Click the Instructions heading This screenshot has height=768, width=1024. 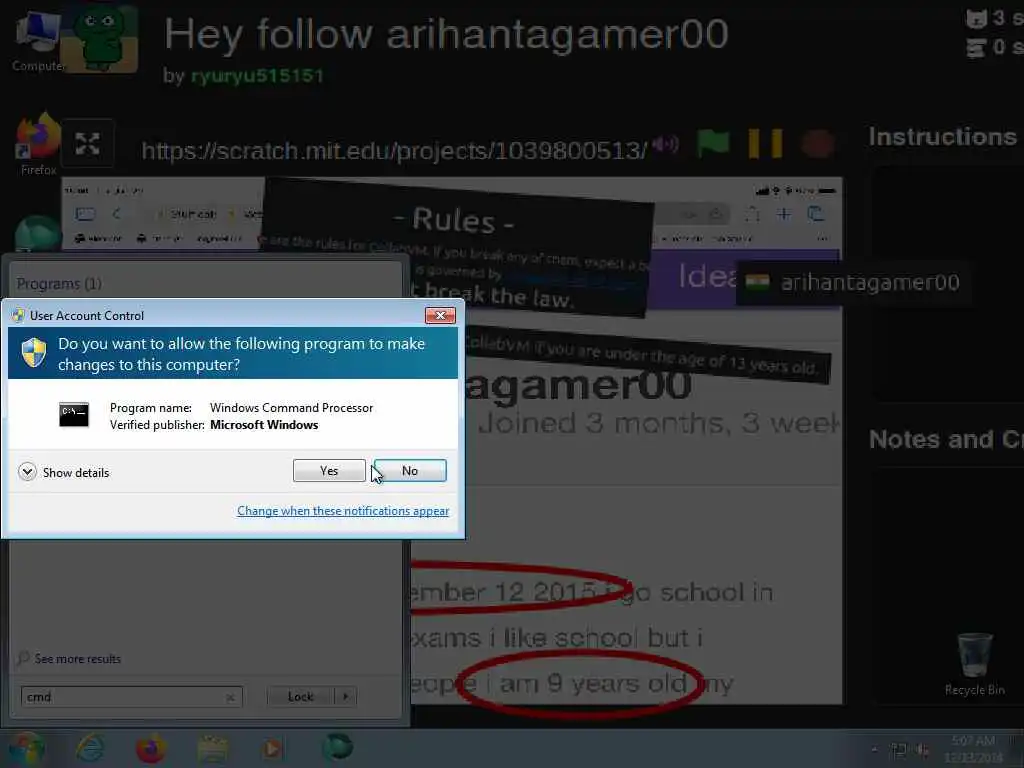942,136
